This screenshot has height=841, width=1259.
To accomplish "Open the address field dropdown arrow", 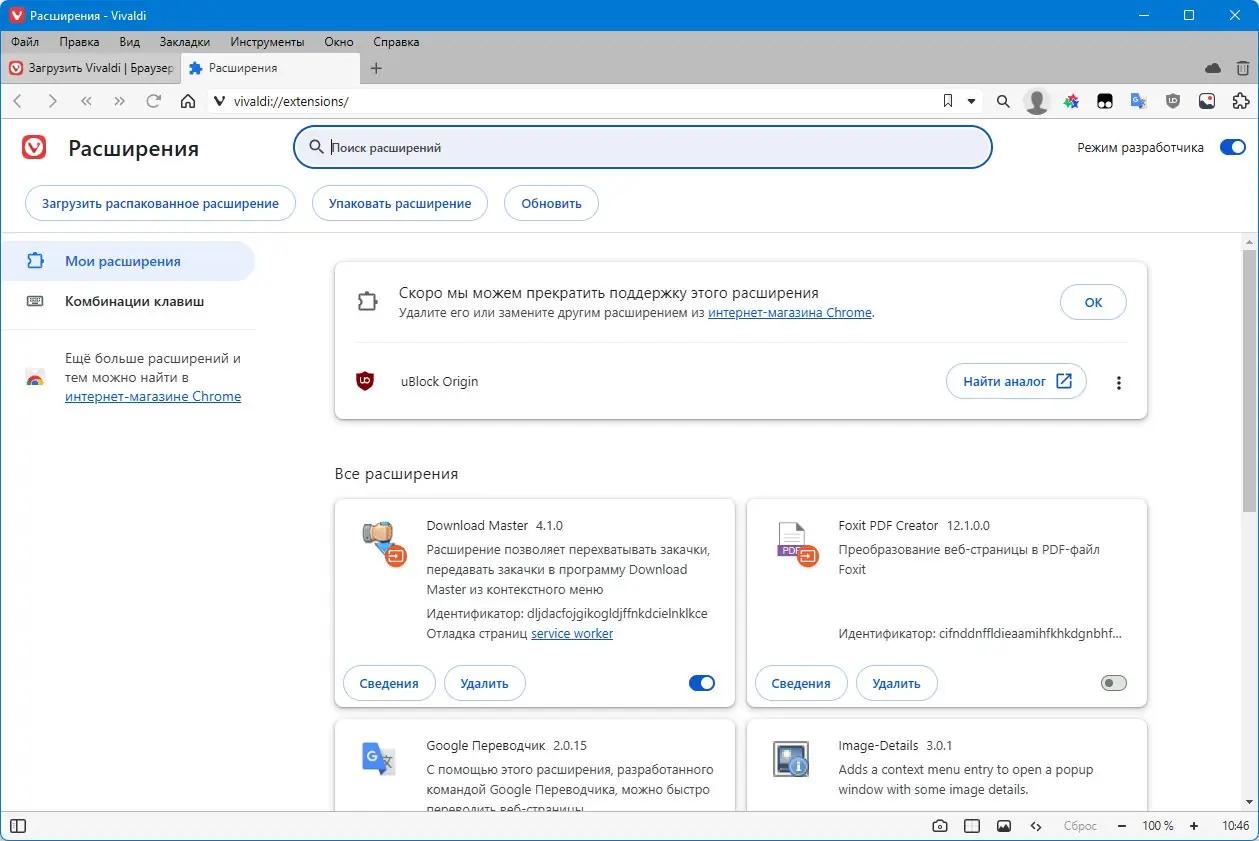I will click(x=971, y=101).
